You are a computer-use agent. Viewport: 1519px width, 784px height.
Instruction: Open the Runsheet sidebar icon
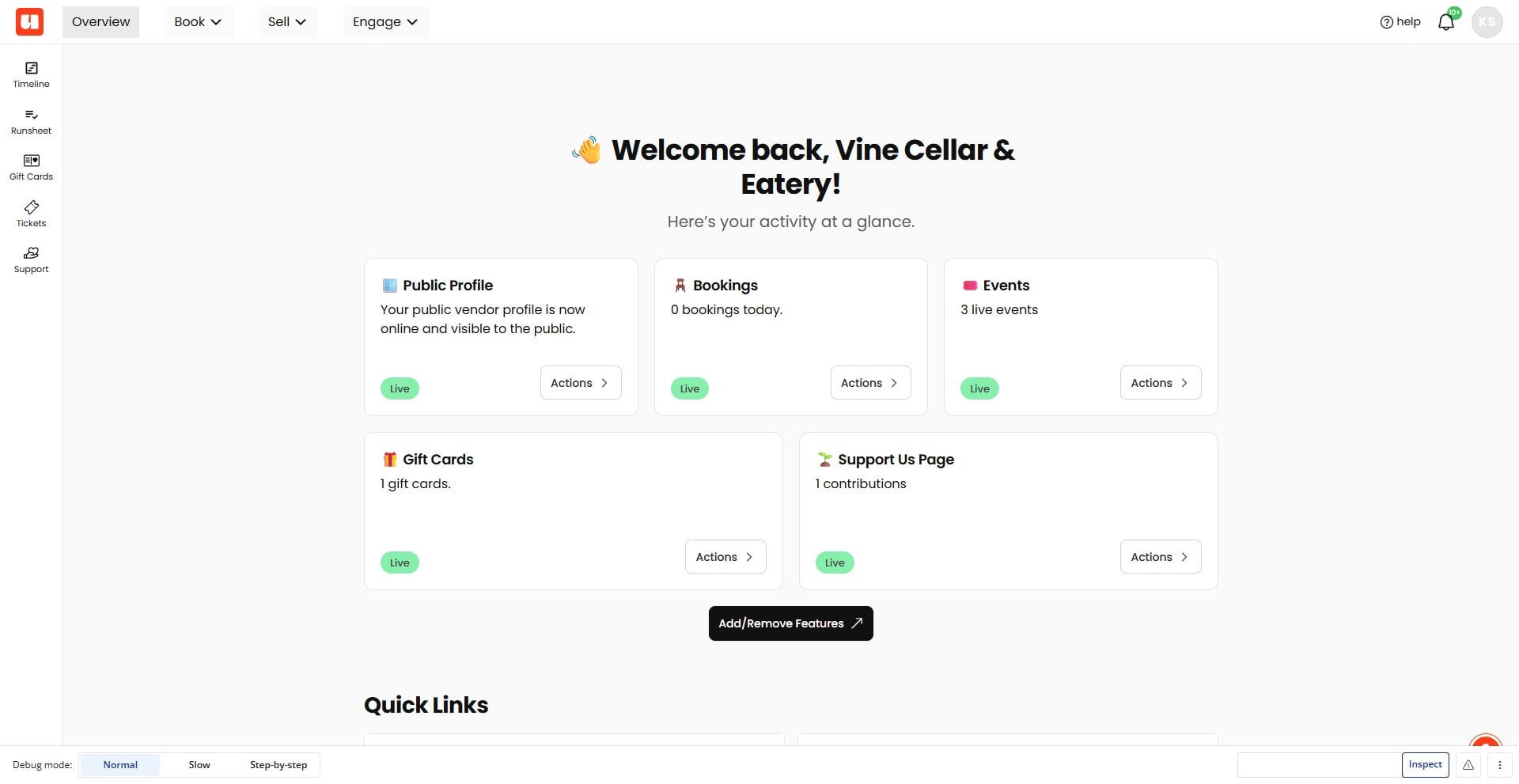(x=31, y=122)
